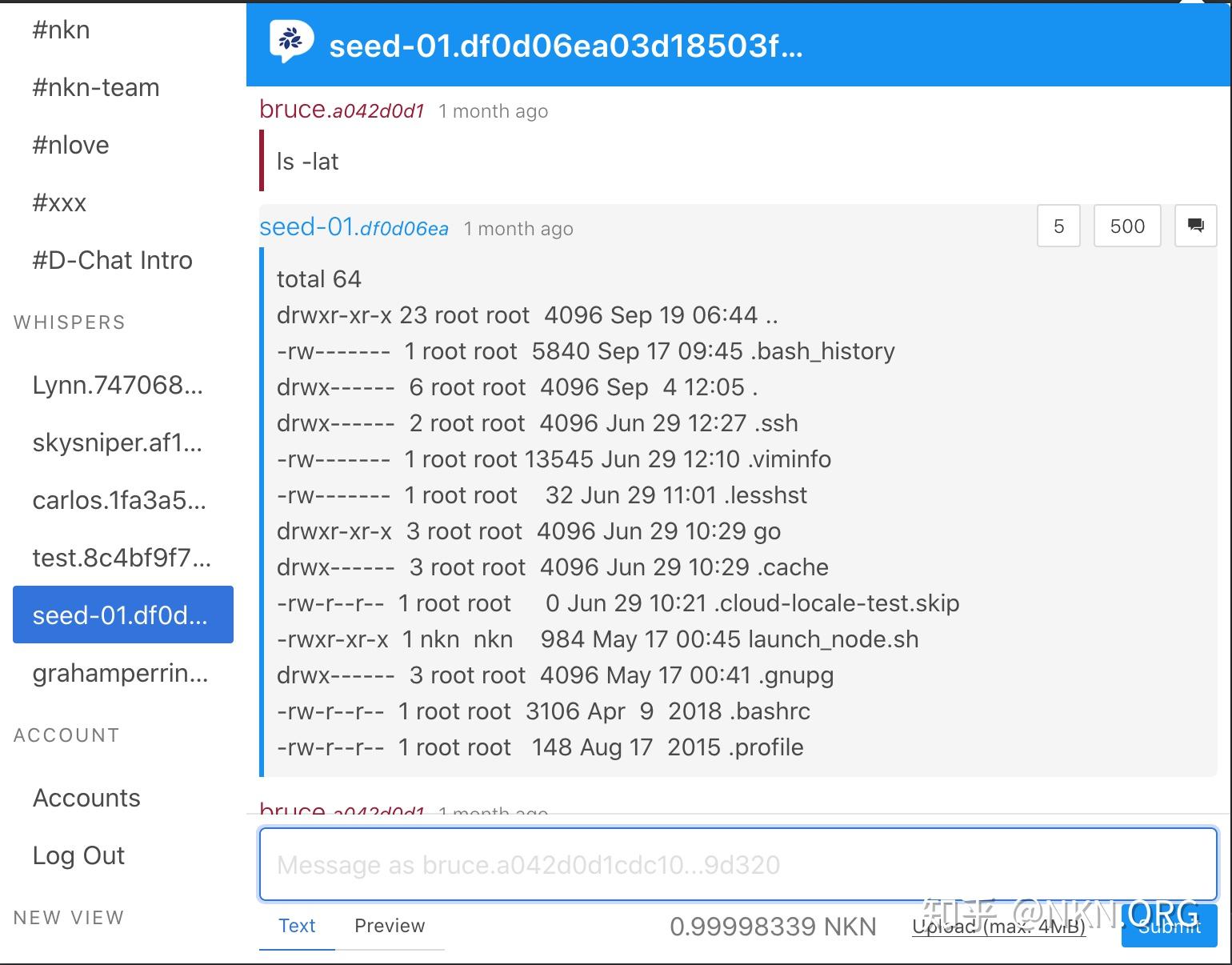1232x965 pixels.
Task: Open whisper with Lynn.747068
Action: [x=118, y=386]
